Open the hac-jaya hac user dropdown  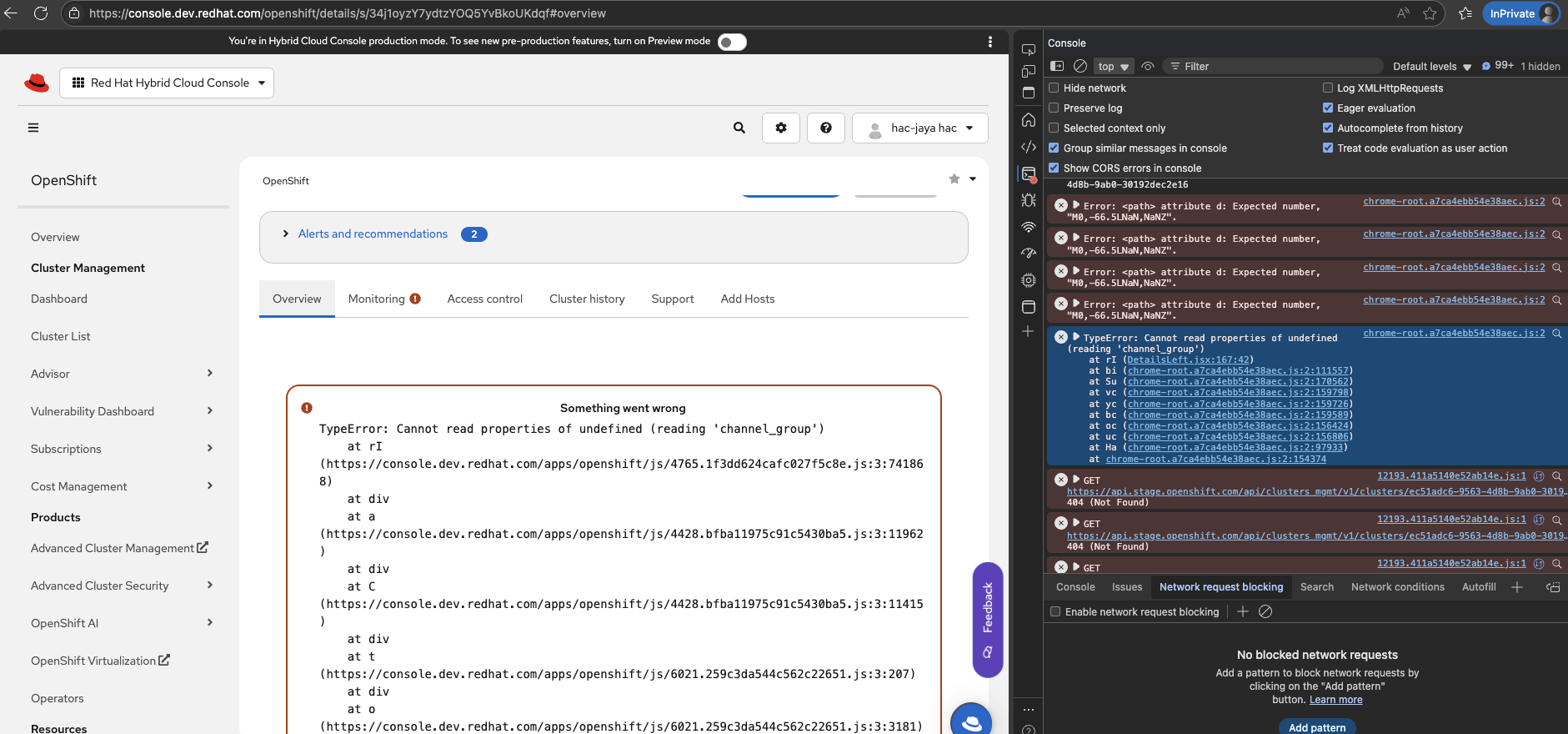920,128
